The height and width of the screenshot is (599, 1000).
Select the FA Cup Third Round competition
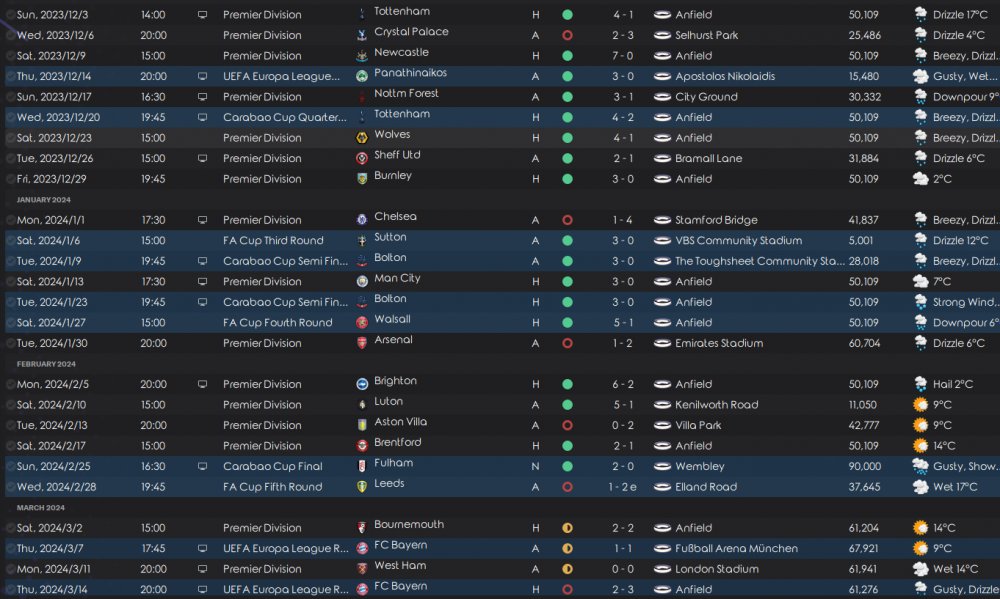273,240
